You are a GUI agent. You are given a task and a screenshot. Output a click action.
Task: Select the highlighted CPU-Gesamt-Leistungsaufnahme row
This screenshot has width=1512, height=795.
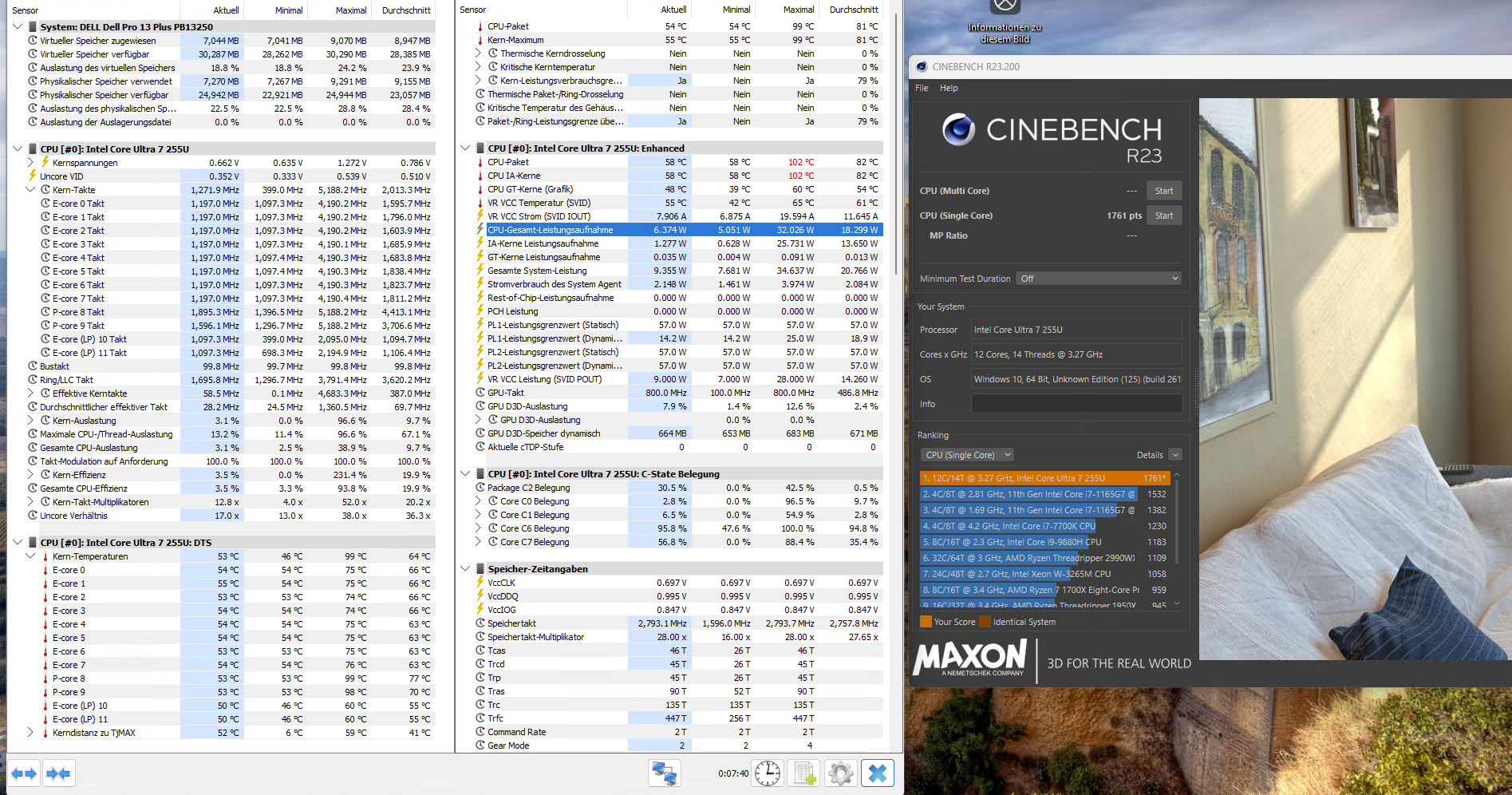pyautogui.click(x=678, y=230)
